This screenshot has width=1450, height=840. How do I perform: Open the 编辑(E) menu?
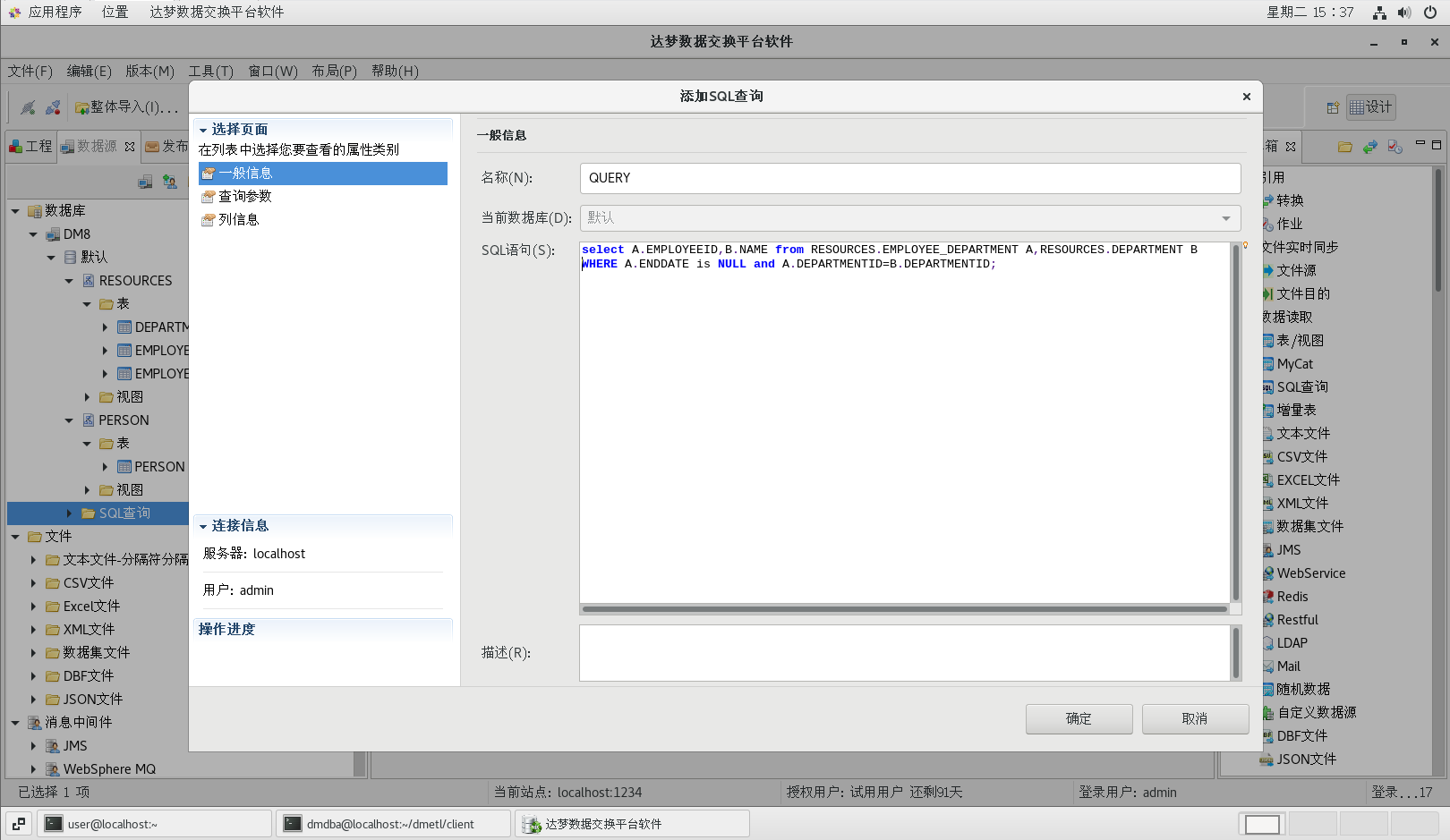(90, 72)
